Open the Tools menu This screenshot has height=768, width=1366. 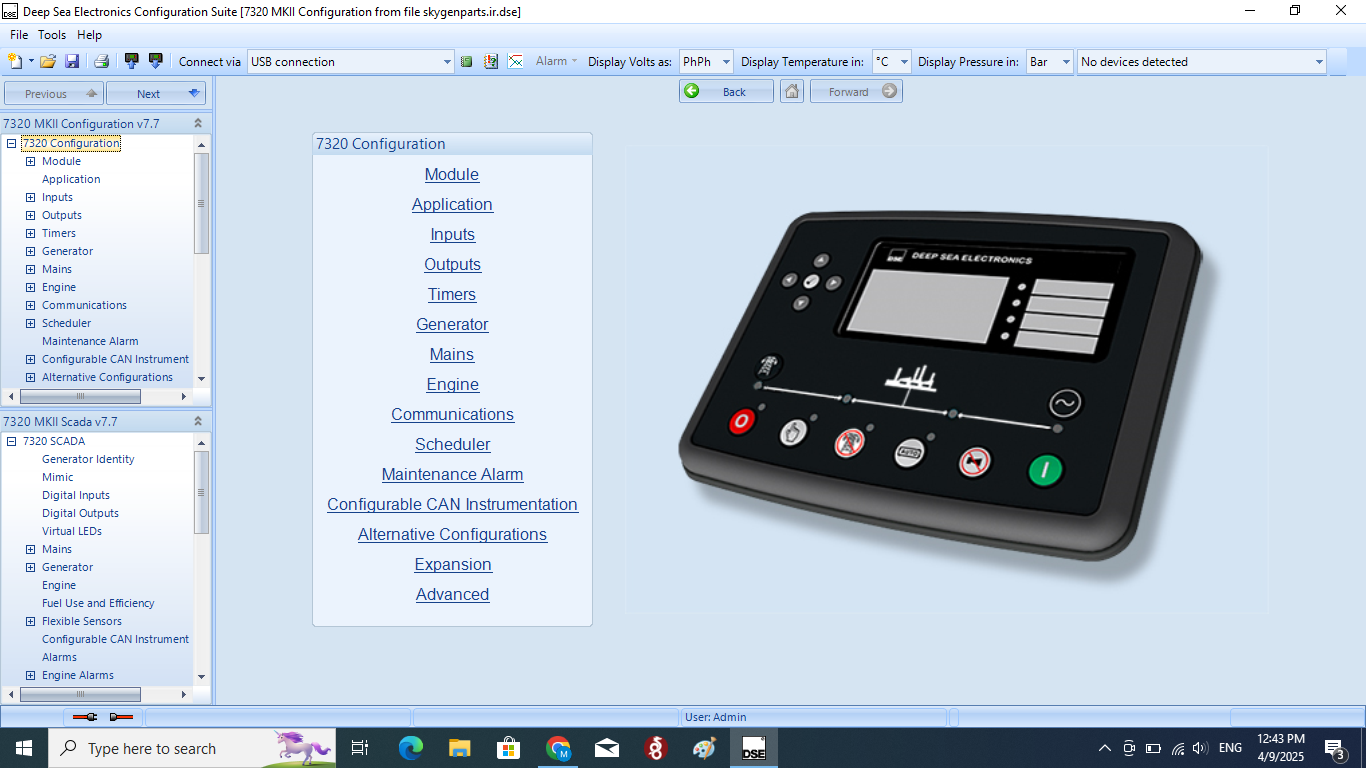point(52,35)
